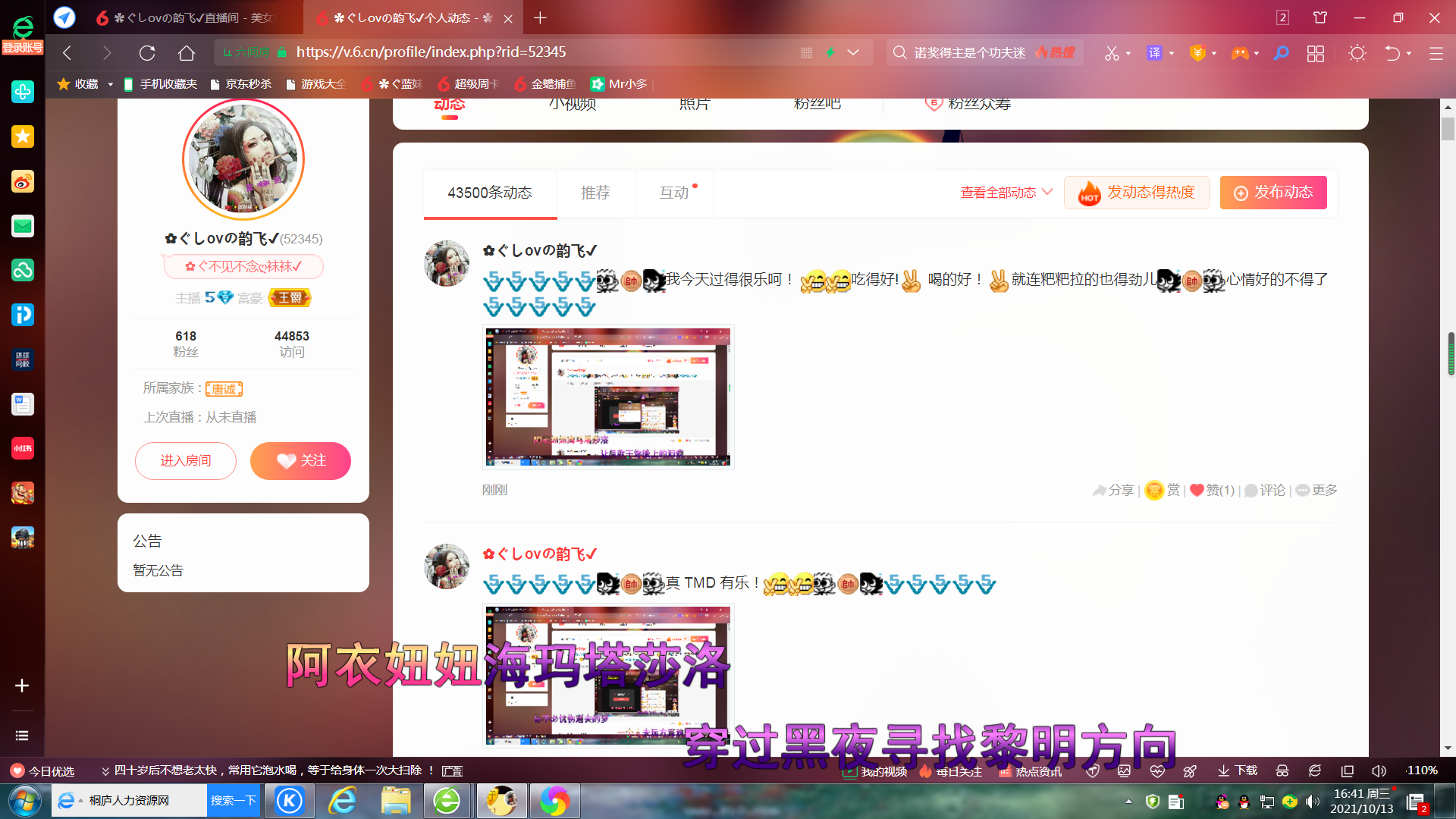Close the 个人动态 browser tab
The image size is (1456, 819).
click(509, 18)
